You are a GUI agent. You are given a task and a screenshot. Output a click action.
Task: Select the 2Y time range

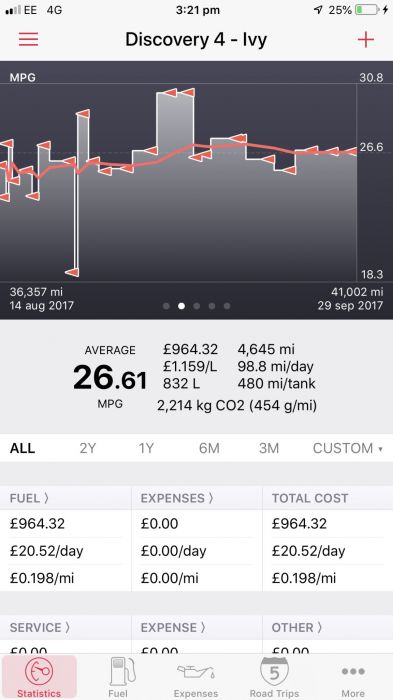pos(88,448)
